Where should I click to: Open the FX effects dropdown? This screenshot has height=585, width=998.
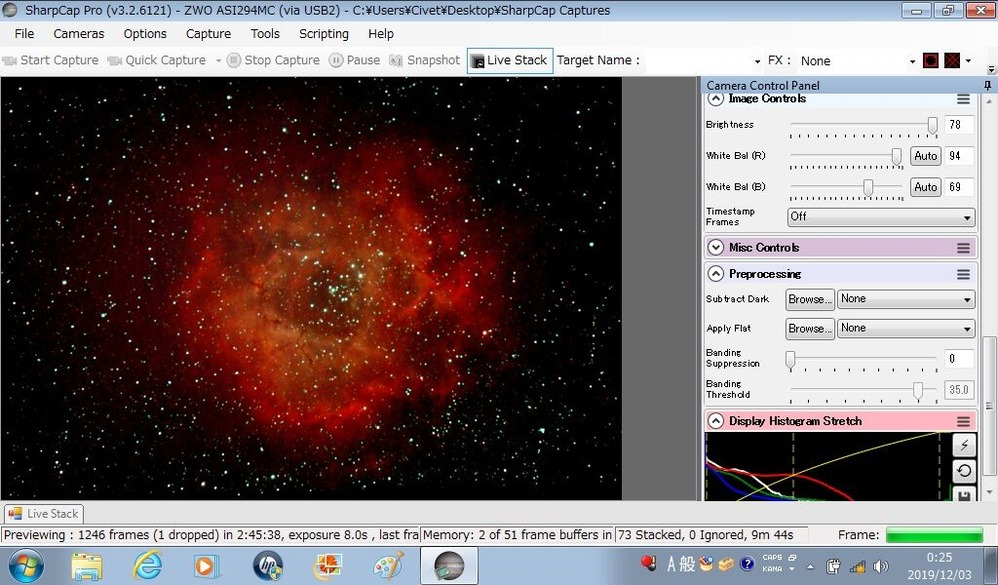pyautogui.click(x=857, y=61)
